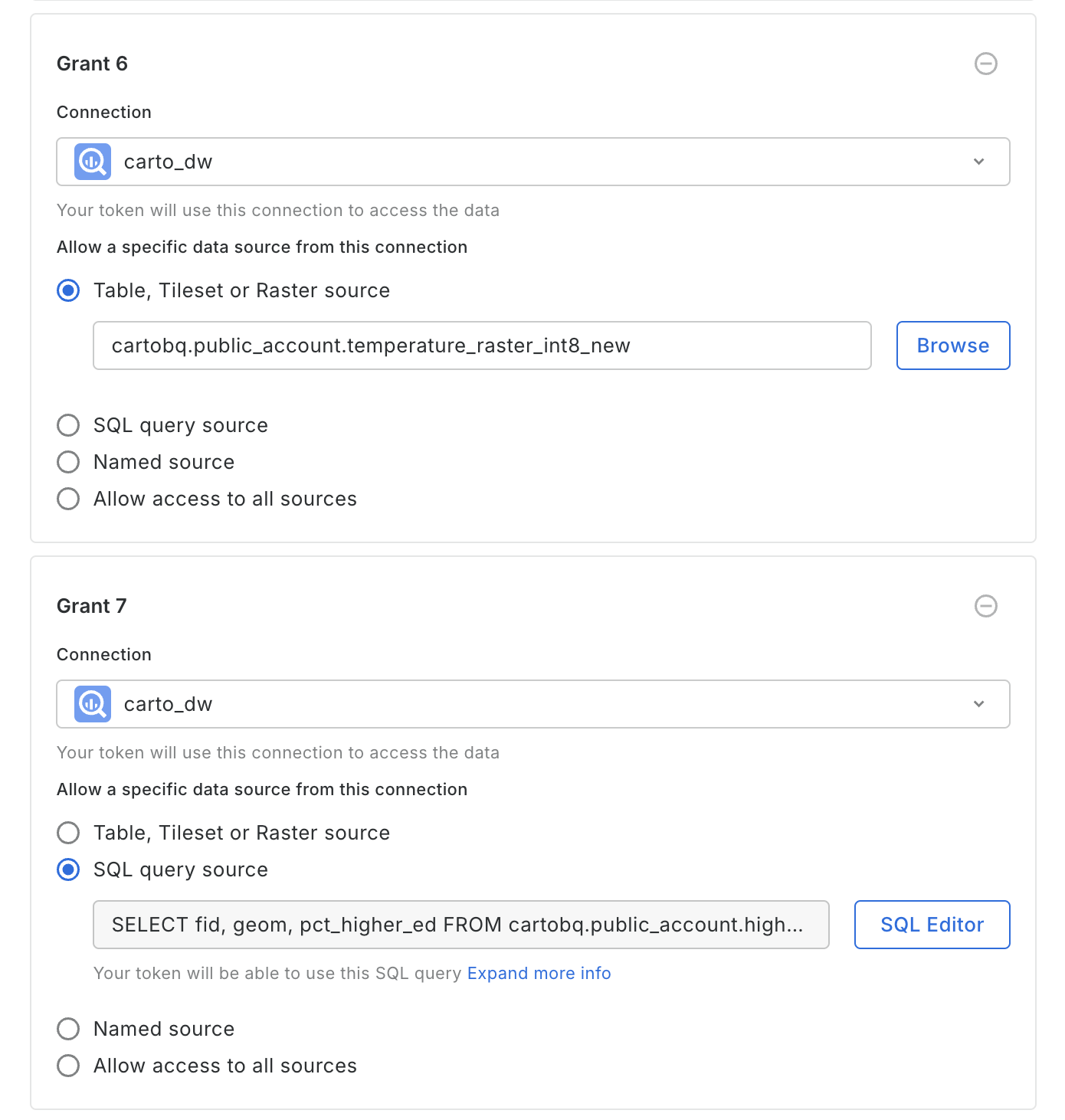Open the SQL Editor
The width and height of the screenshot is (1065, 1120).
click(x=932, y=925)
